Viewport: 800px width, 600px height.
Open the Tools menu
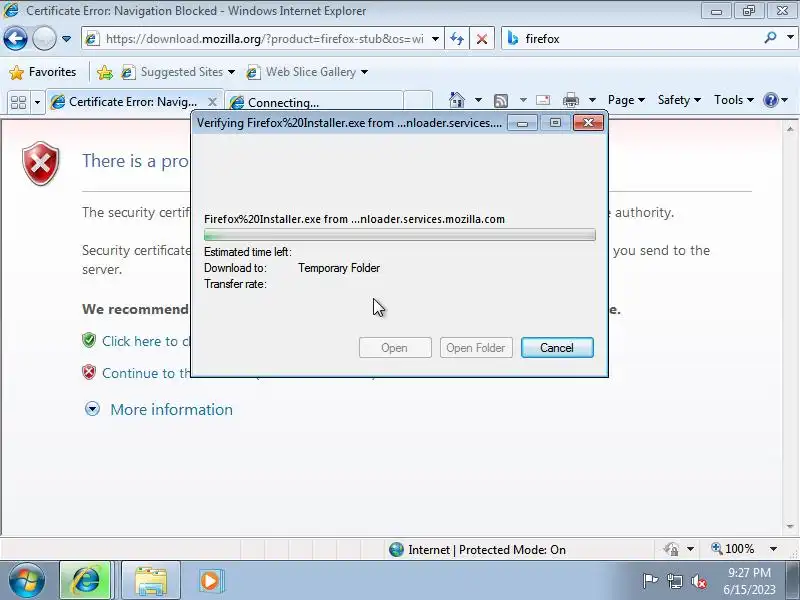pyautogui.click(x=734, y=100)
